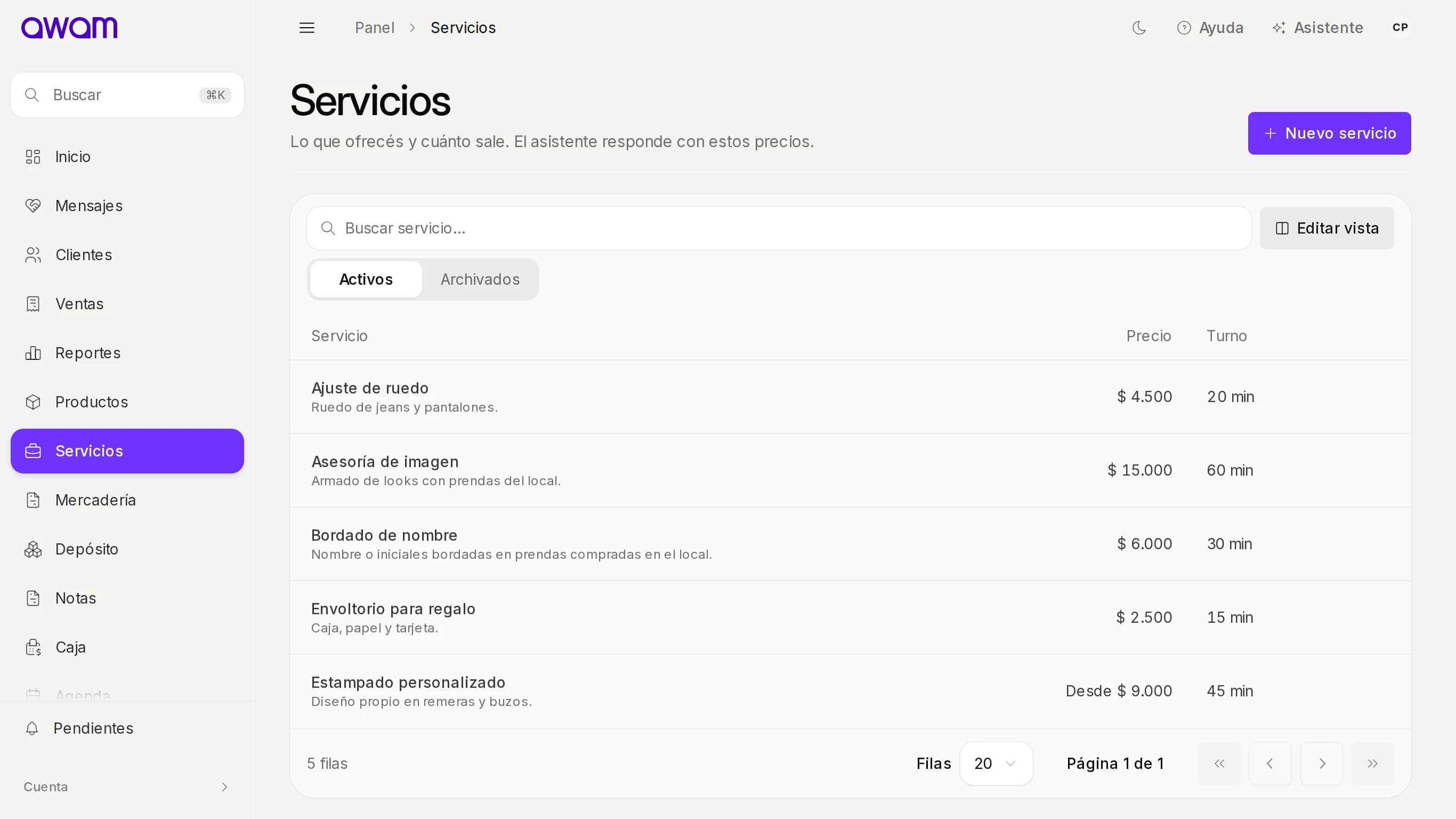Screen dimensions: 1456x819
Task: Click the awam logo
Action: [69, 28]
